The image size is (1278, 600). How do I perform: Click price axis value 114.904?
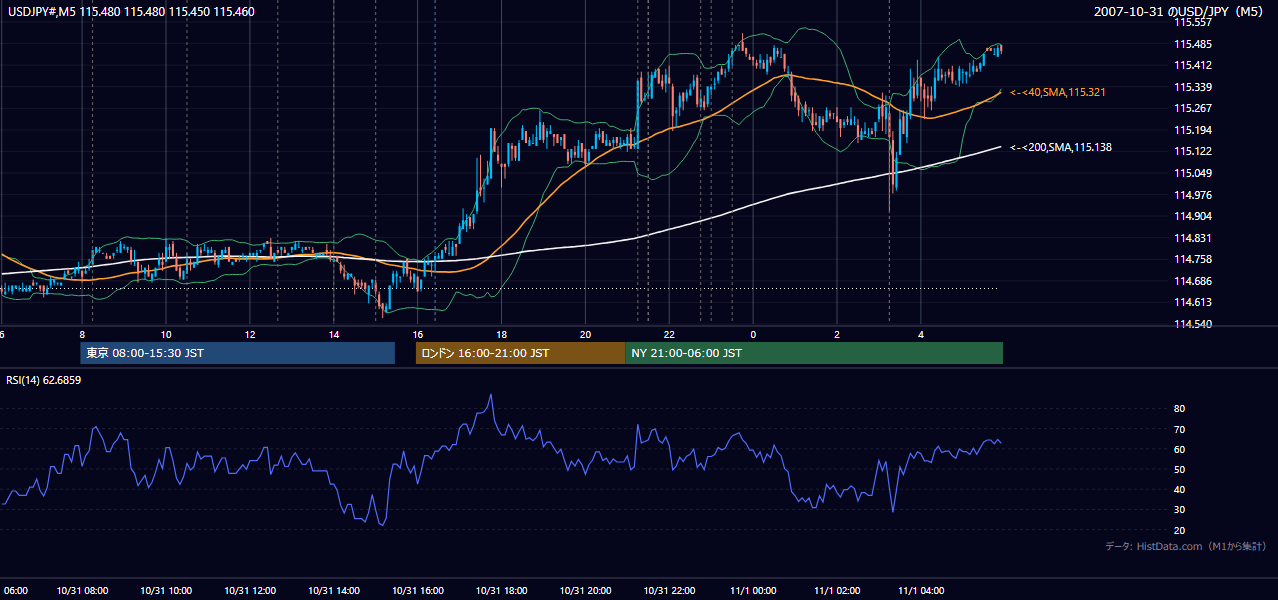(x=1192, y=216)
